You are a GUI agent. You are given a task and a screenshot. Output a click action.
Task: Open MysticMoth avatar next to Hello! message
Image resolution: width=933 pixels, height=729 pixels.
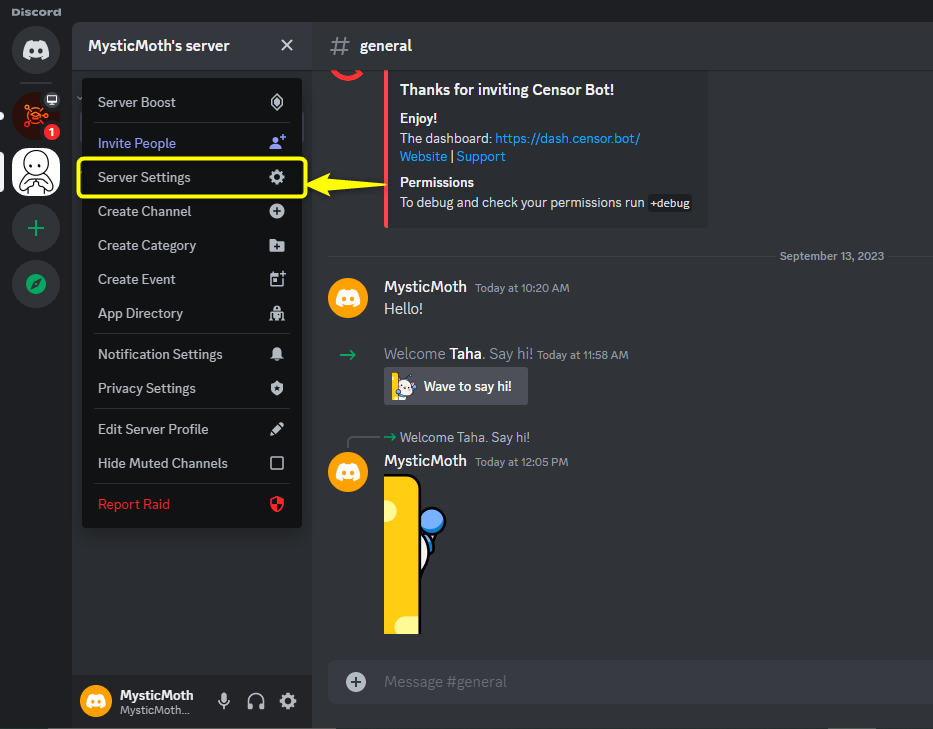click(348, 298)
